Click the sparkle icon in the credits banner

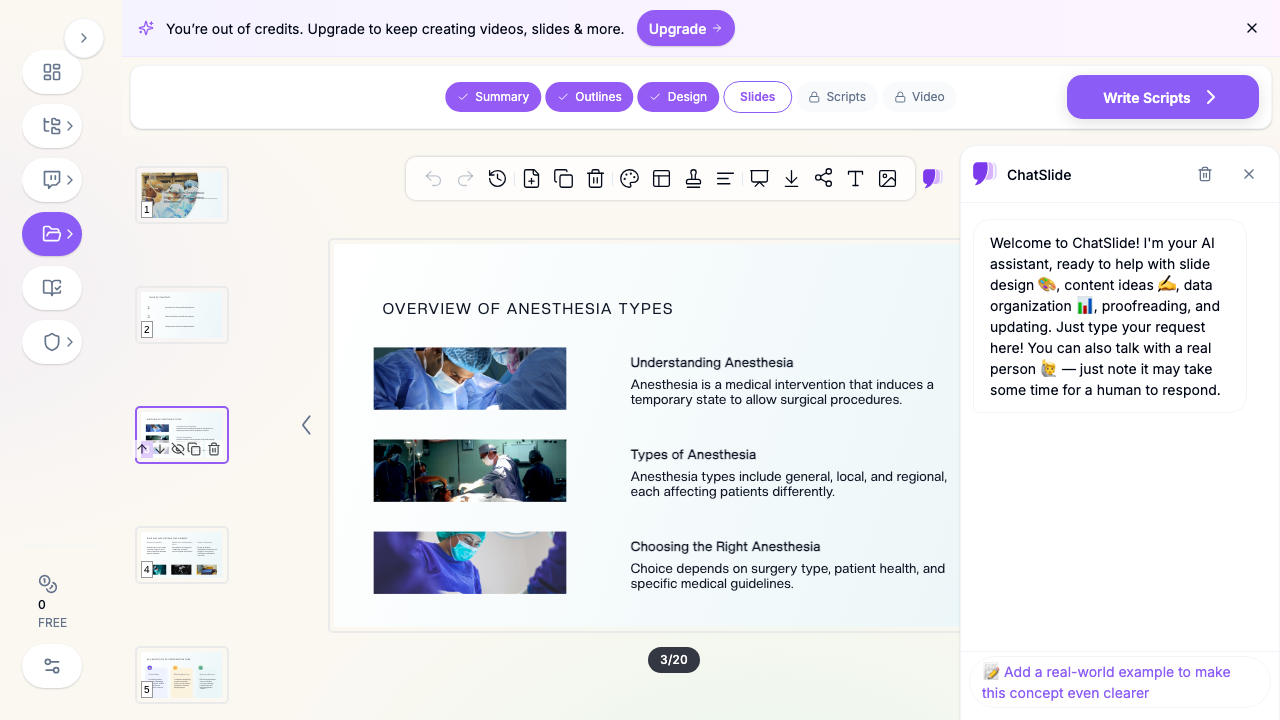pyautogui.click(x=146, y=28)
